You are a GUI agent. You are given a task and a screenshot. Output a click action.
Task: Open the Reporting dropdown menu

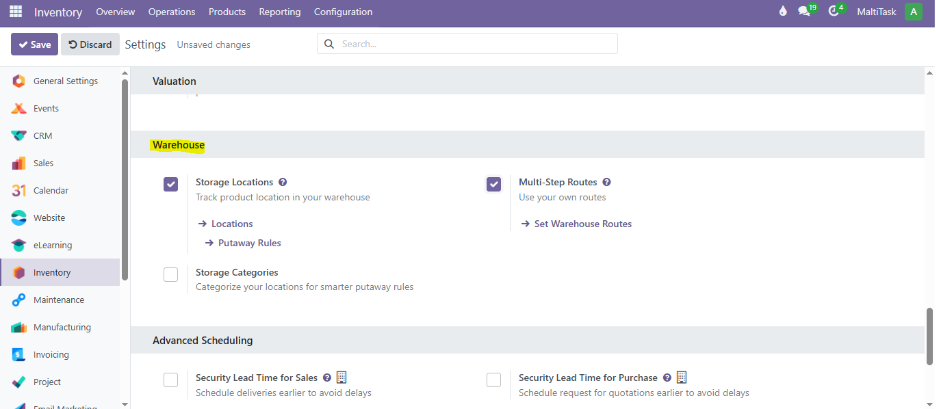[279, 12]
